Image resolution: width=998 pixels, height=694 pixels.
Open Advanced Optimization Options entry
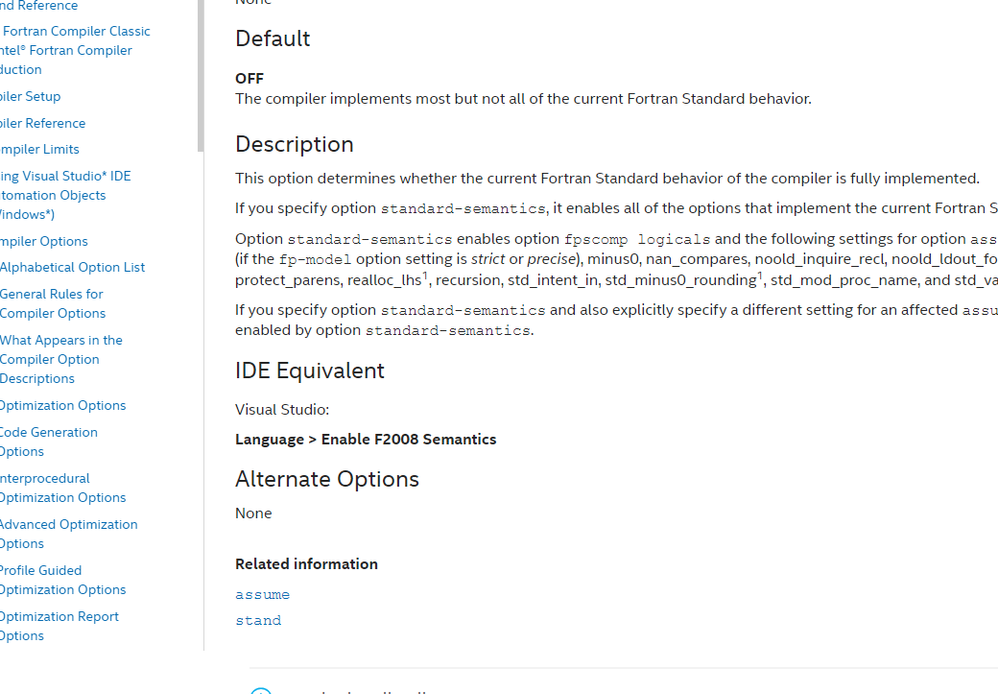coord(68,534)
